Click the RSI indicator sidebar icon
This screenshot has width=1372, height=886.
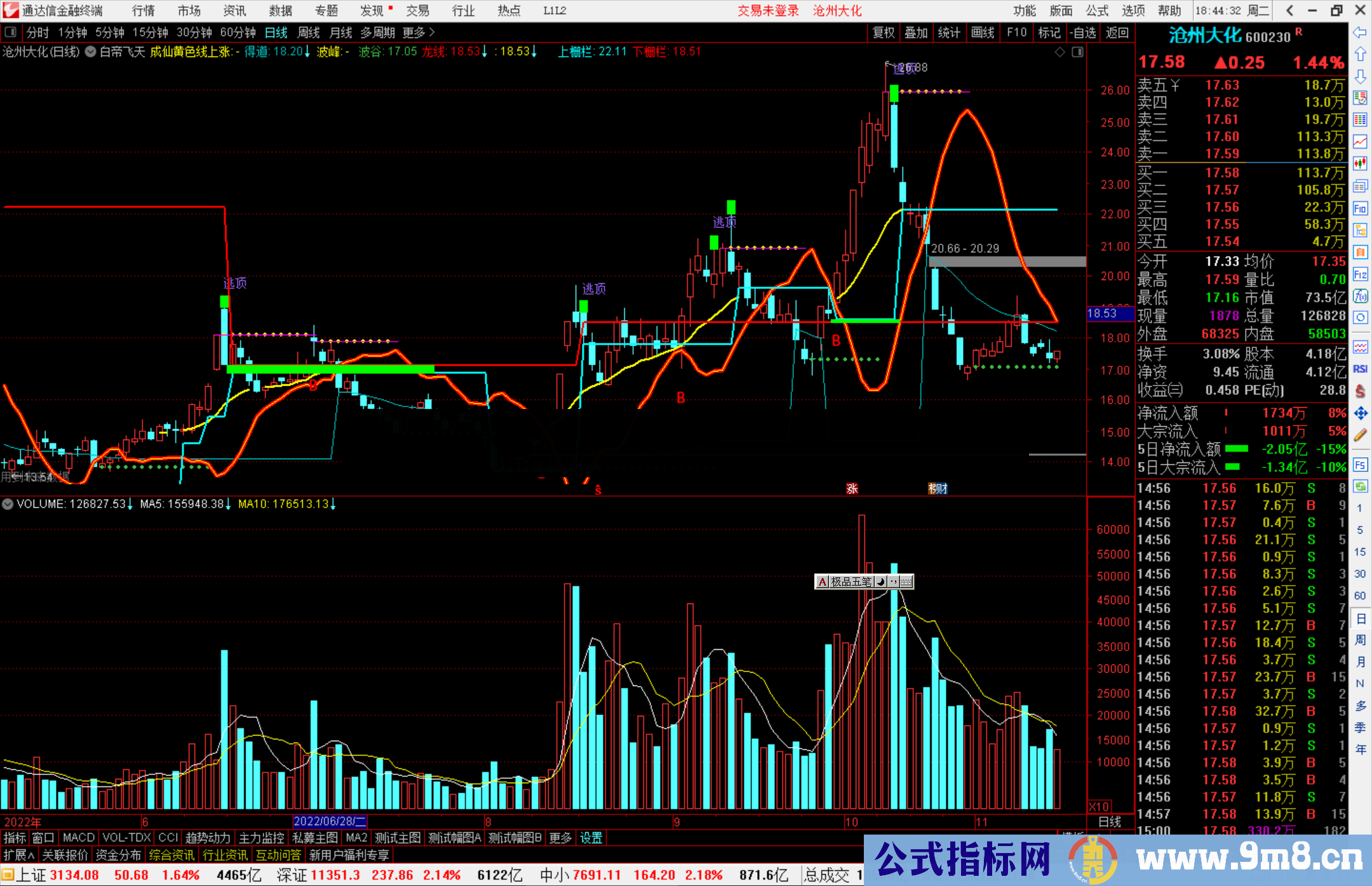coord(1360,369)
